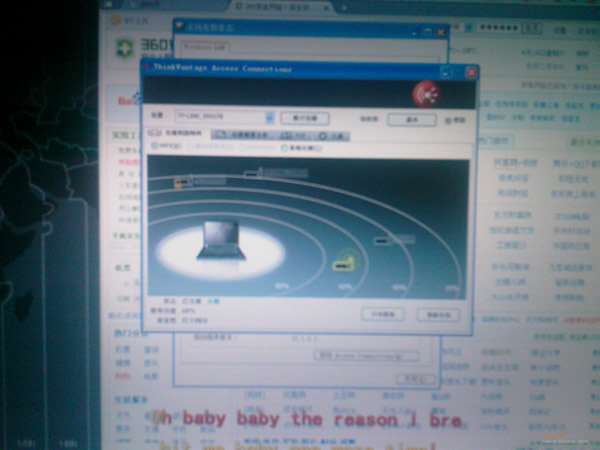Viewport: 600px width, 450px height.
Task: Click the view-switch button beside the help link
Action: pos(412,120)
